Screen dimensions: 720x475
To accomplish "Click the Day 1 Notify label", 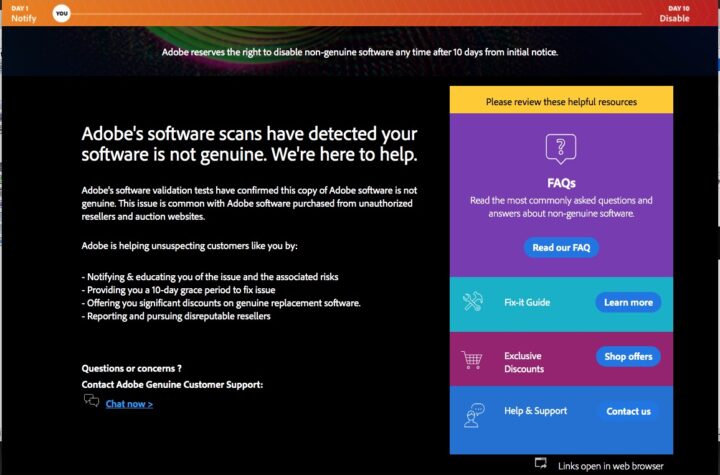I will 23,14.
